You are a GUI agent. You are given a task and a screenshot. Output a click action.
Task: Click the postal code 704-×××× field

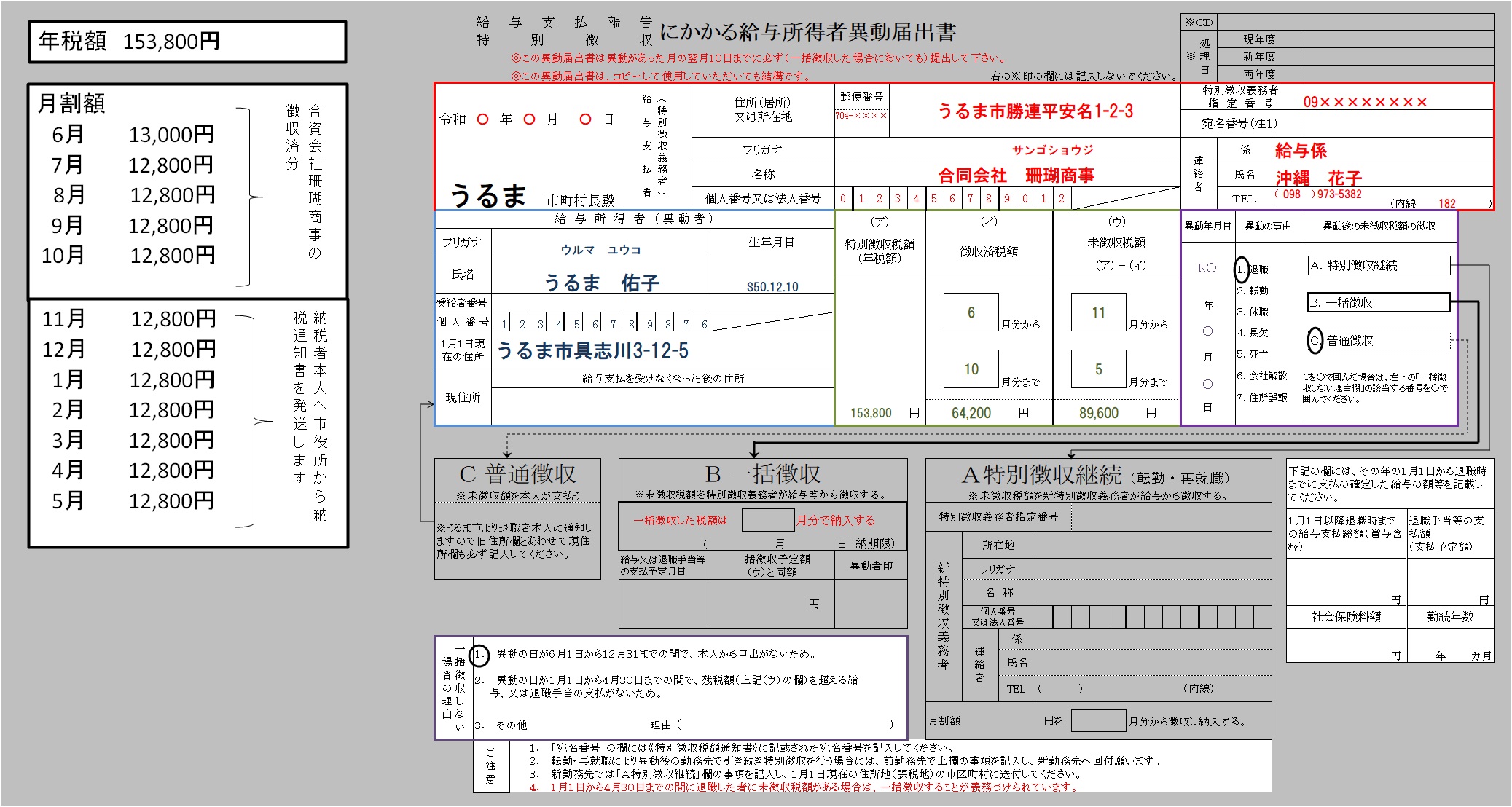point(861,116)
